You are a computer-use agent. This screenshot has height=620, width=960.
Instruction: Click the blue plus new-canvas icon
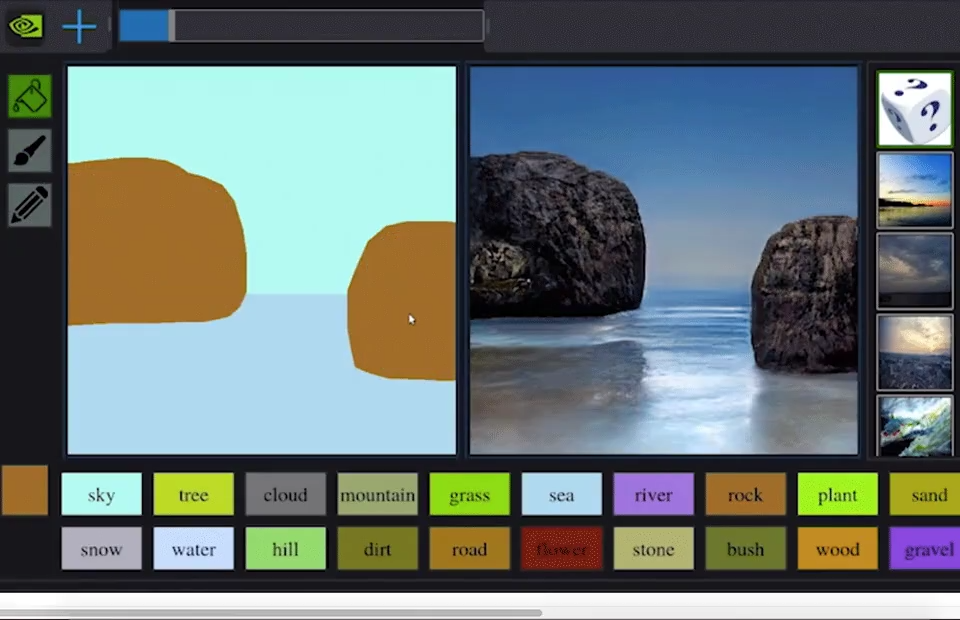[x=79, y=27]
